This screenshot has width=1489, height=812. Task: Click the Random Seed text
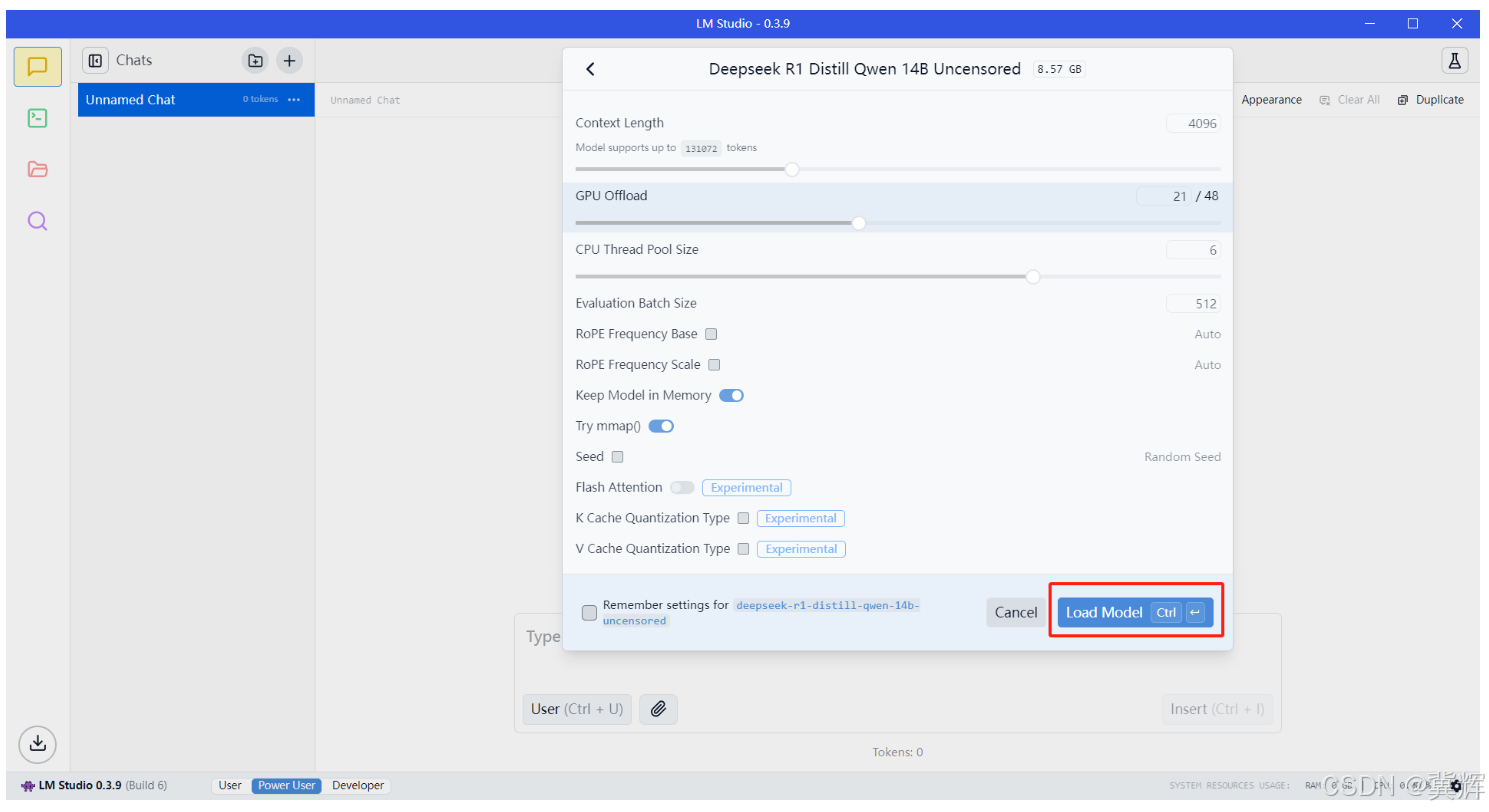[x=1182, y=457]
